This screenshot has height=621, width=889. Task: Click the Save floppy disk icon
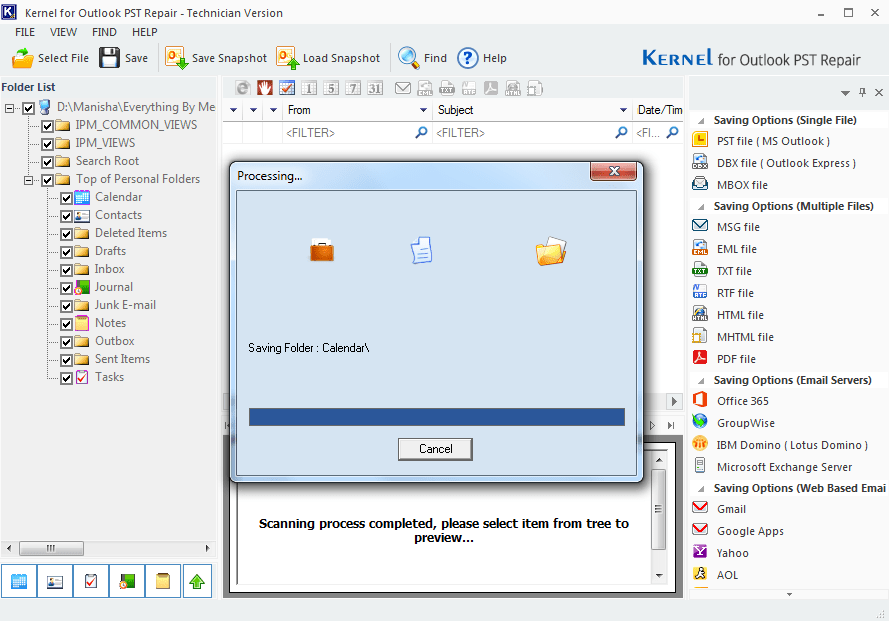pos(109,58)
